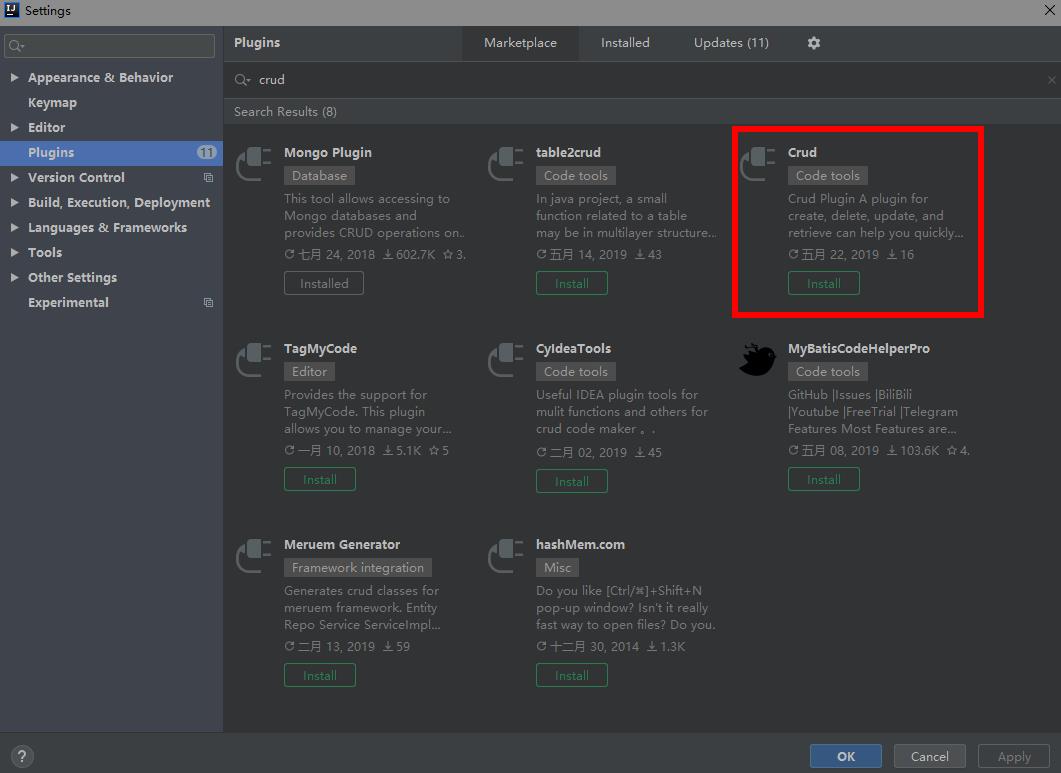Click the MyBatisCodeHelperPro bird icon
The height and width of the screenshot is (773, 1061).
tap(757, 359)
